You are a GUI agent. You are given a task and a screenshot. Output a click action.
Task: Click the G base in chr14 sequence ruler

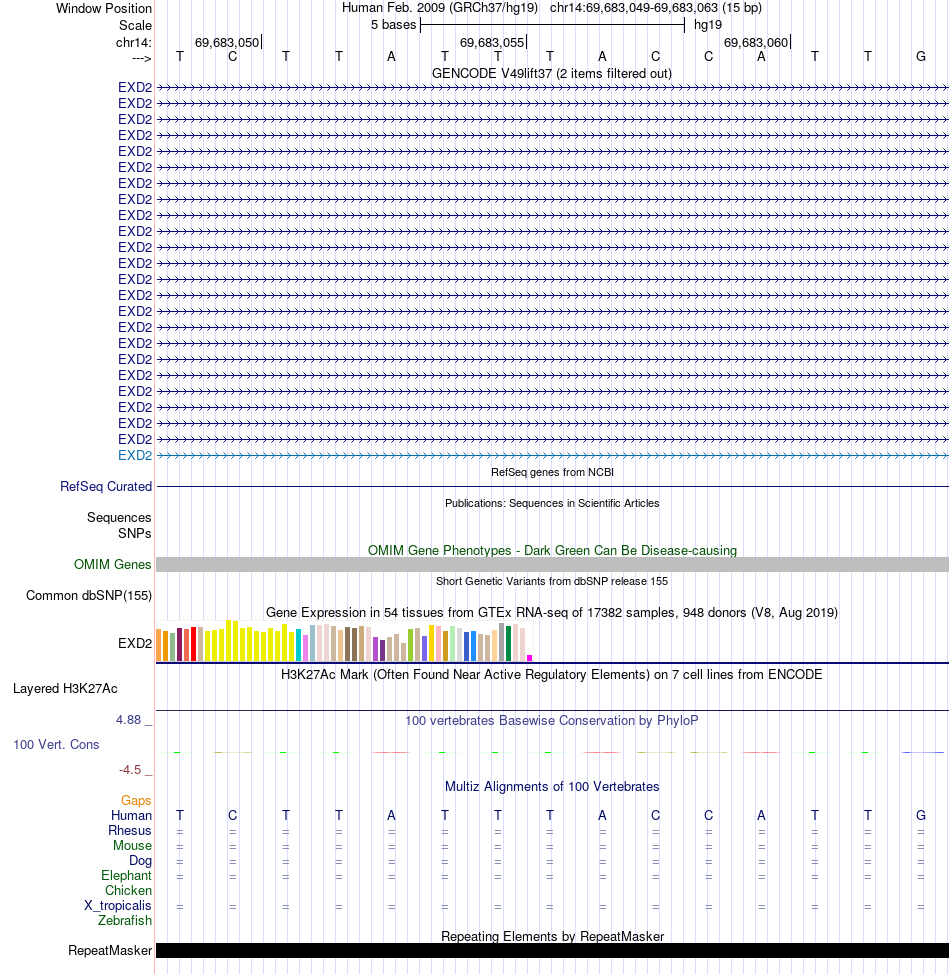click(x=921, y=57)
